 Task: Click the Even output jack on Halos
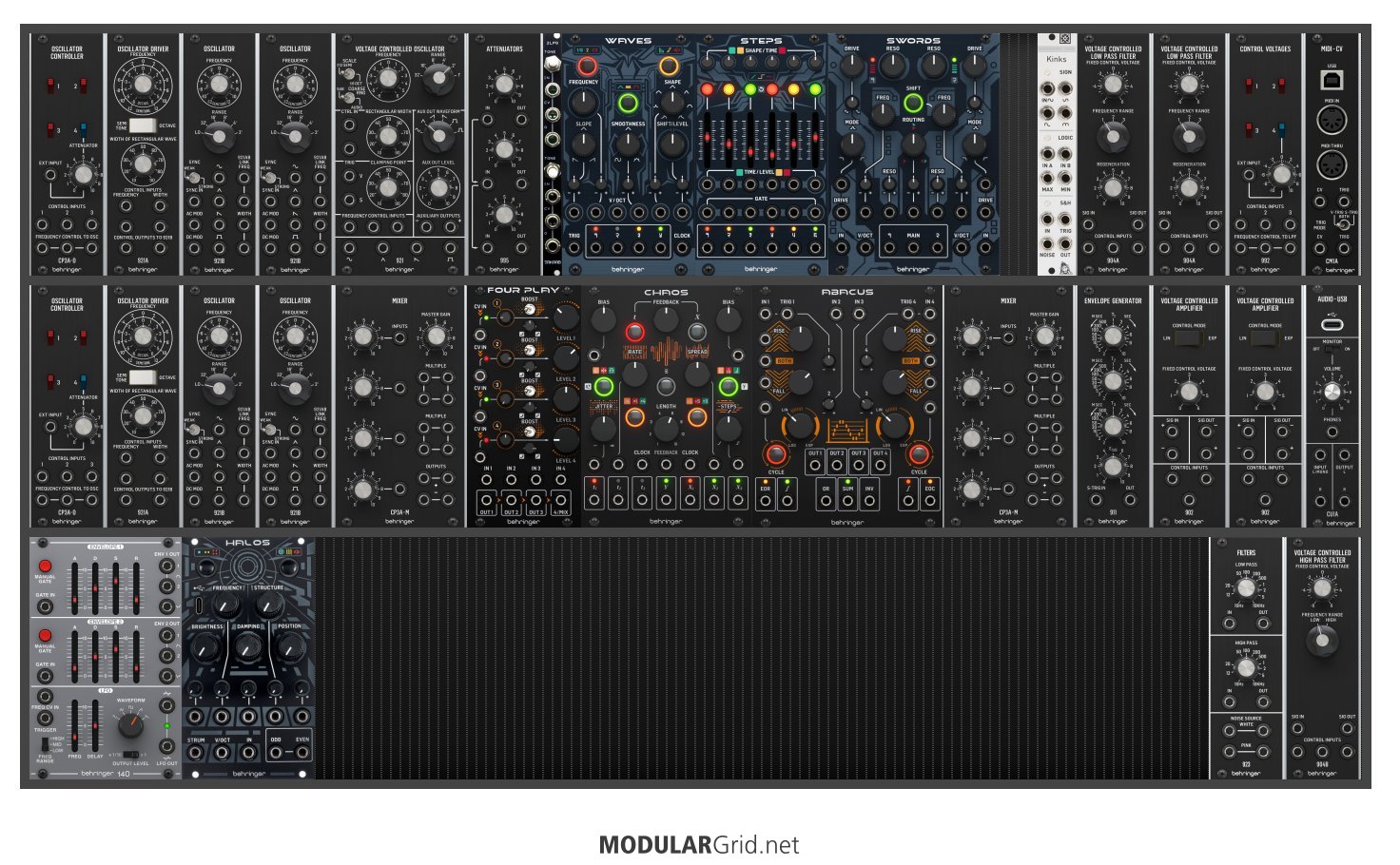(x=302, y=753)
